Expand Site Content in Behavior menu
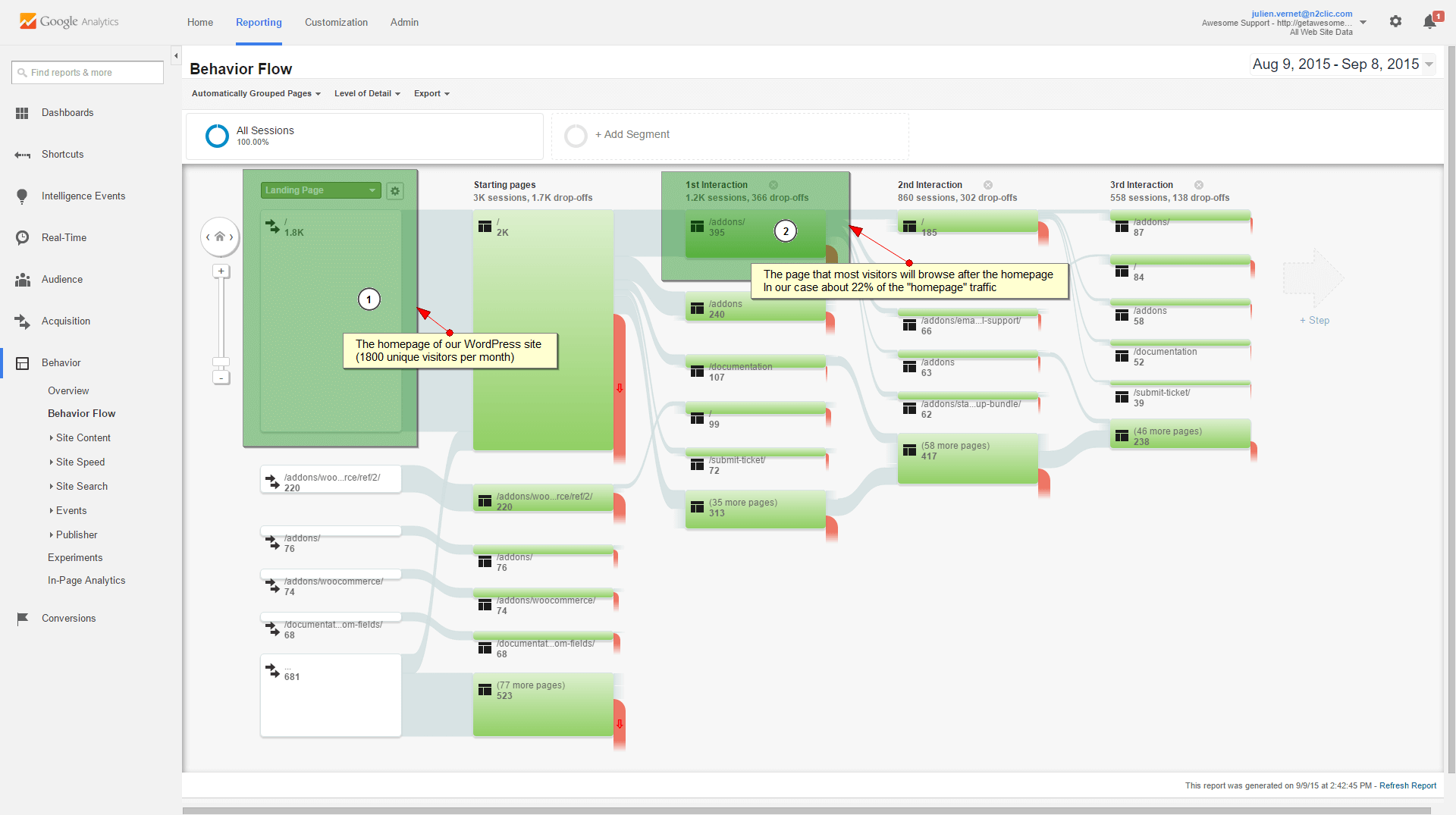Image resolution: width=1456 pixels, height=815 pixels. click(80, 438)
